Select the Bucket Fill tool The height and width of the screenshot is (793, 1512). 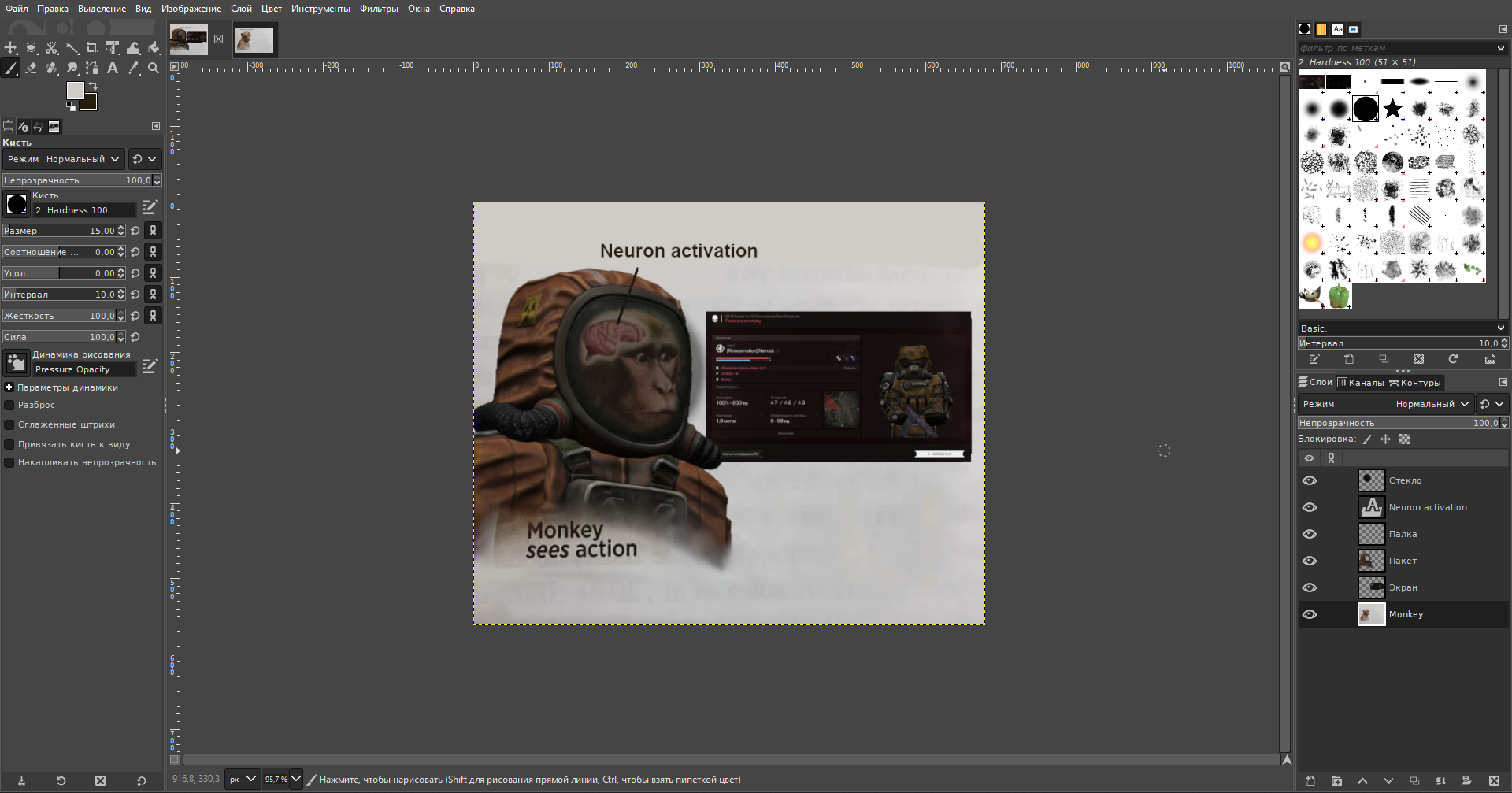click(154, 47)
